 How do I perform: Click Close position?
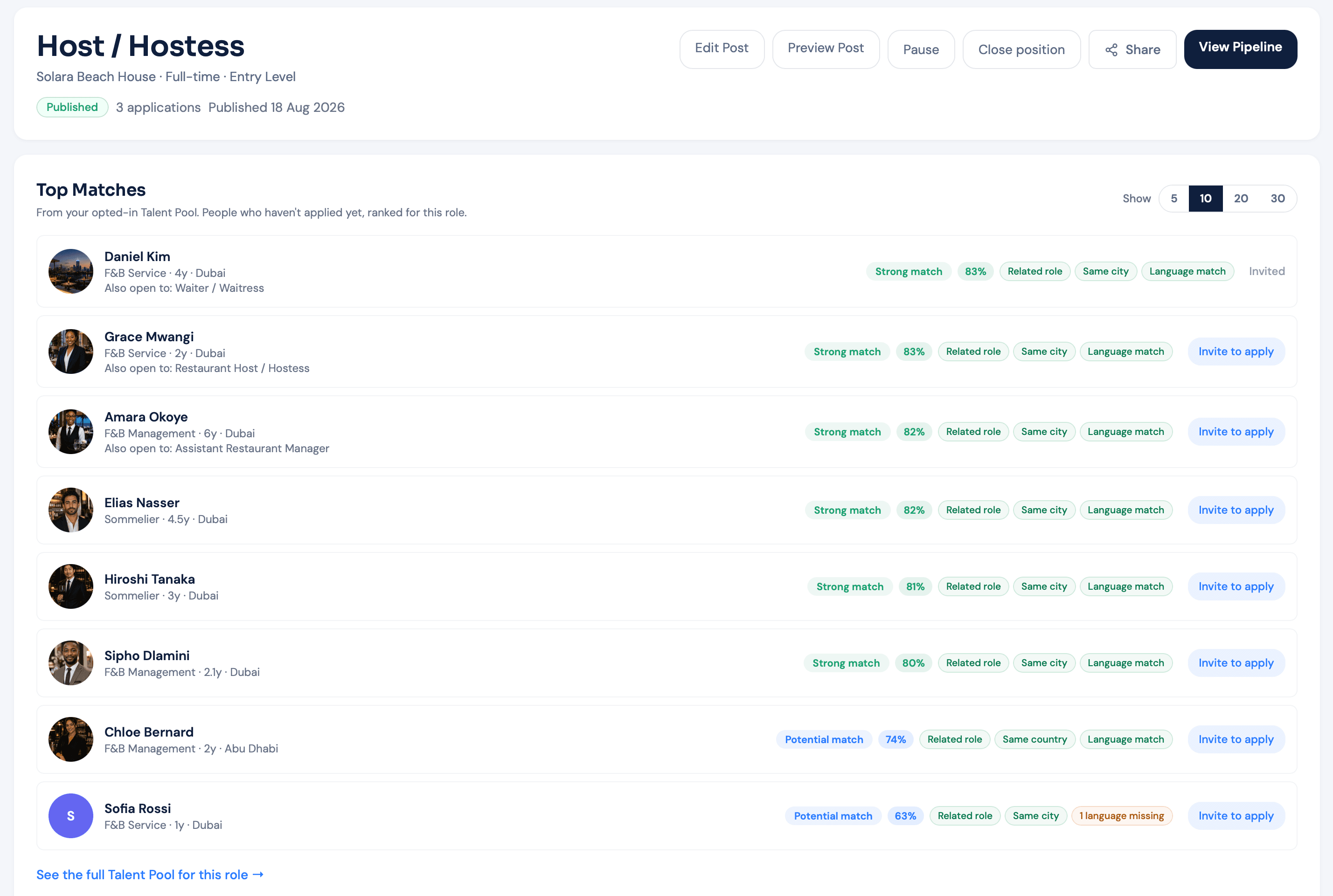[x=1021, y=50]
